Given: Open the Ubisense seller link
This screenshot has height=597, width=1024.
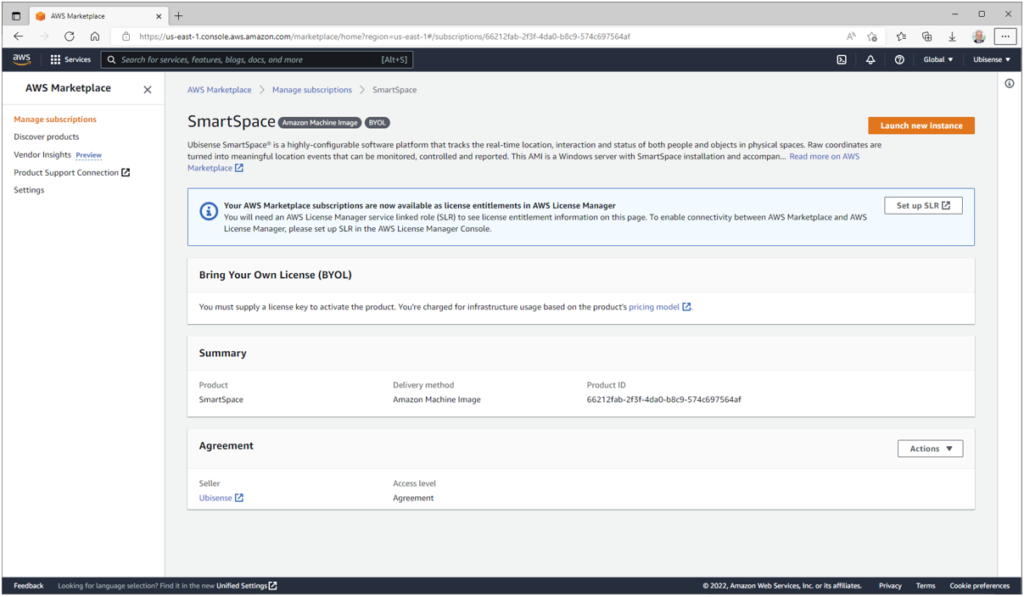Looking at the screenshot, I should tap(221, 498).
